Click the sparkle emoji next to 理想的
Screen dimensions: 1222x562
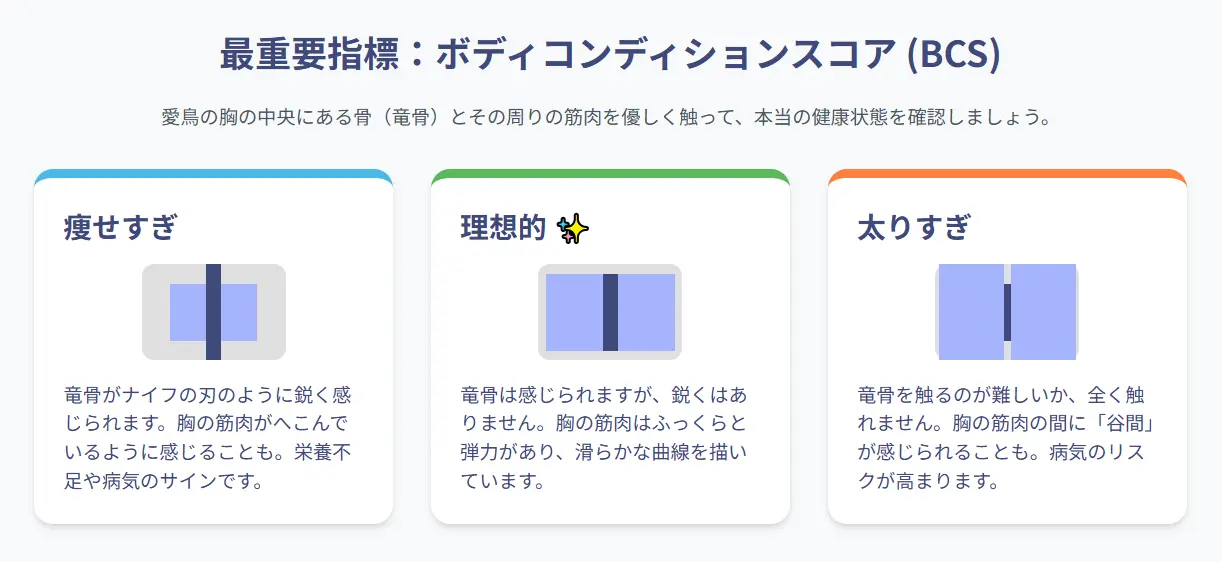pyautogui.click(x=573, y=229)
